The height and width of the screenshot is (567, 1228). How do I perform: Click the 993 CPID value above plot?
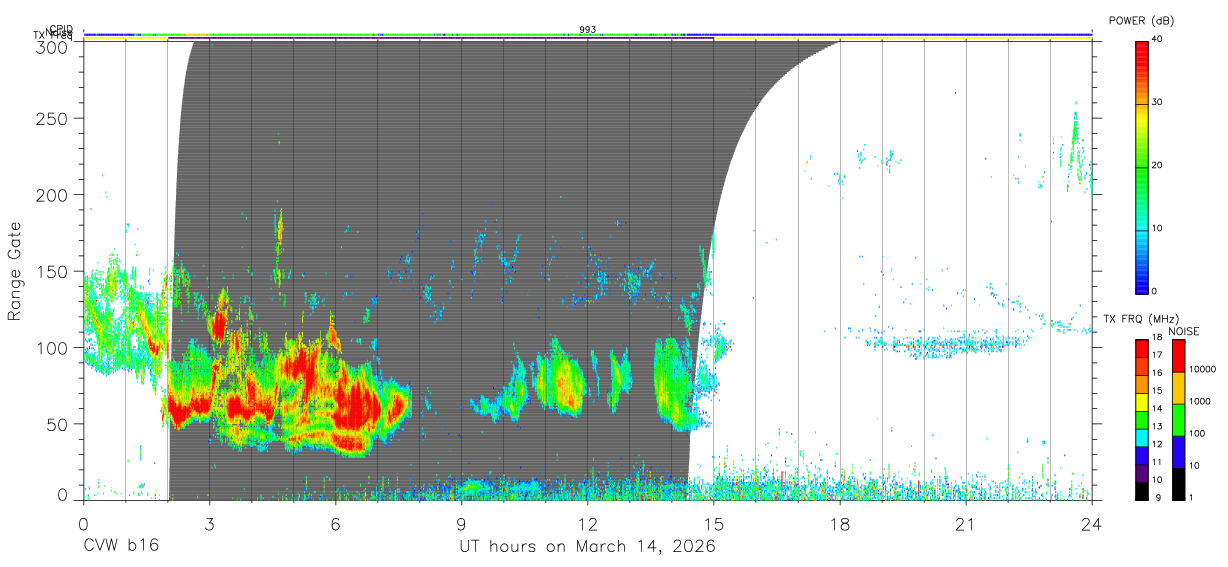coord(588,30)
